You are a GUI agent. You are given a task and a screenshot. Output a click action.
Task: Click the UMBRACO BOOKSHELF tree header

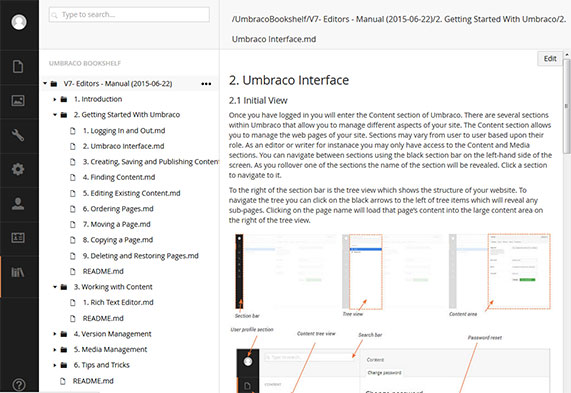pyautogui.click(x=85, y=63)
